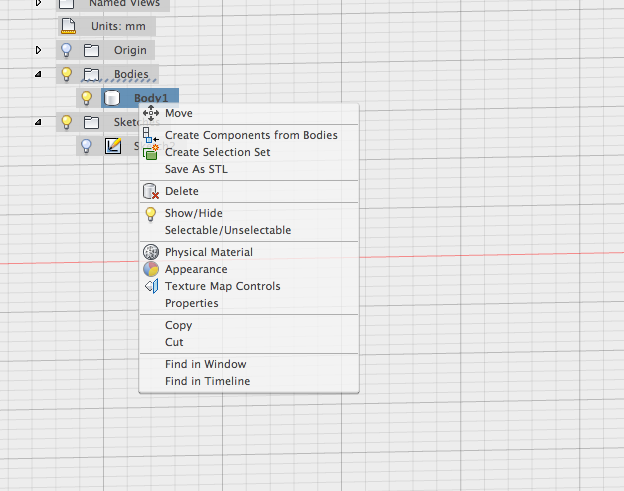624x491 pixels.
Task: Select Find in Window
Action: coord(249,364)
